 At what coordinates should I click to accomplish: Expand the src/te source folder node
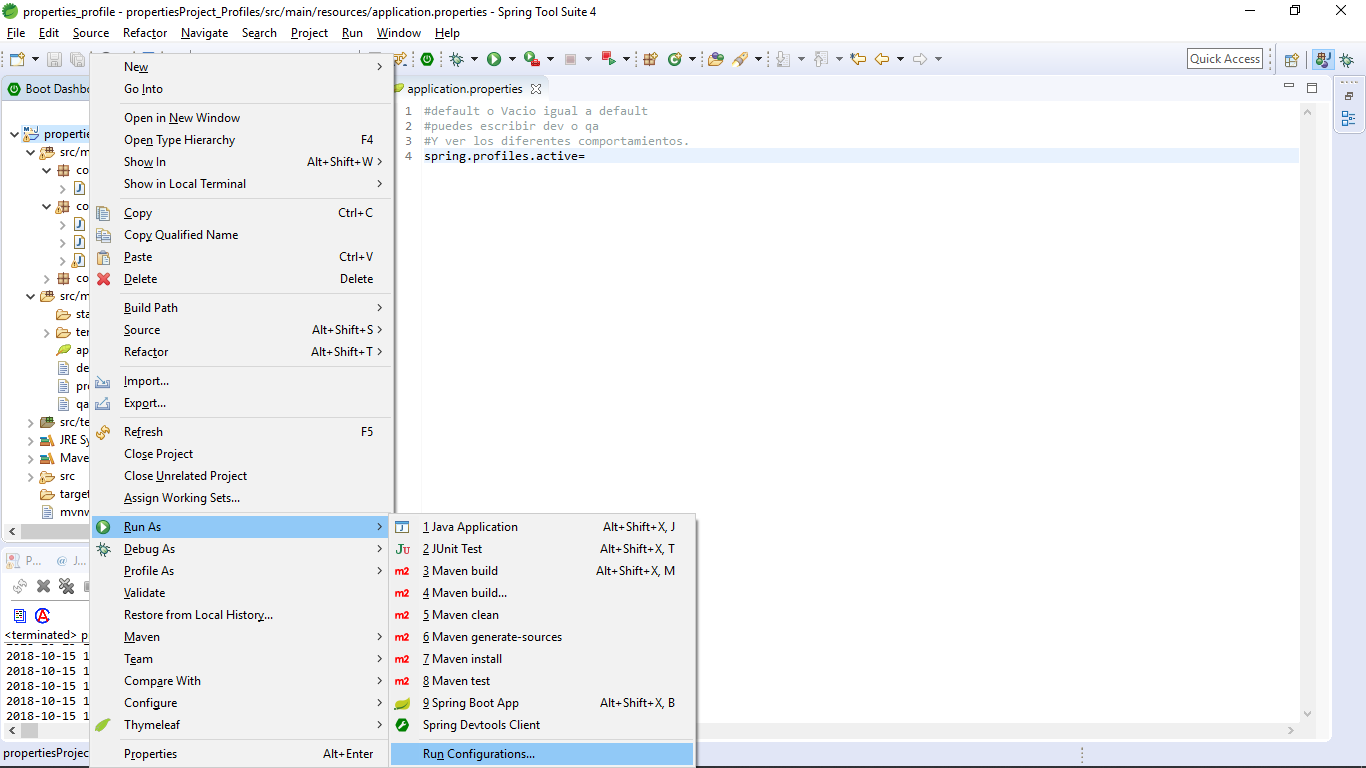coord(30,422)
